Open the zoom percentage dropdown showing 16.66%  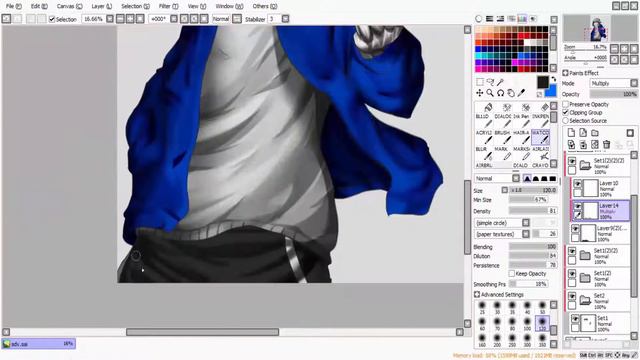[x=110, y=19]
